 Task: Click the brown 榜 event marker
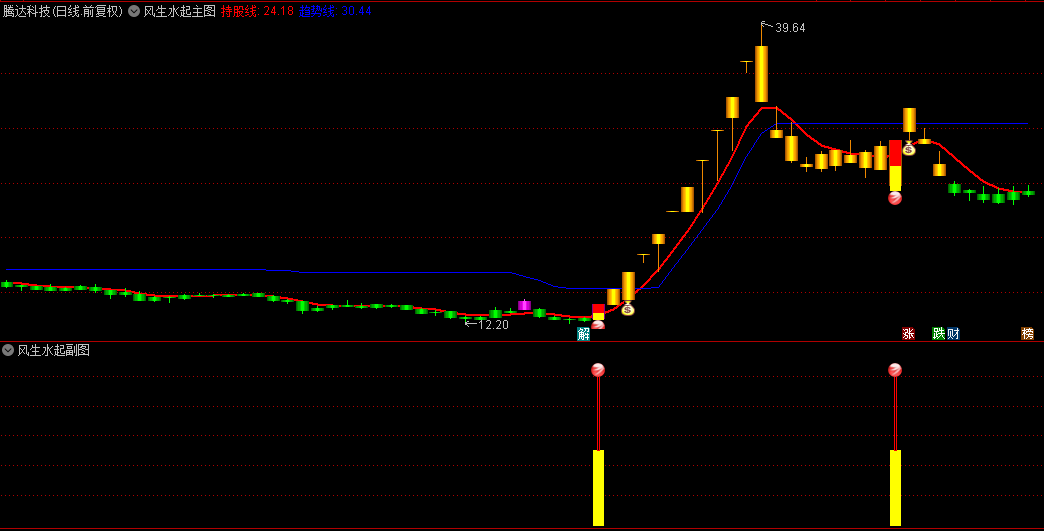pos(1027,334)
